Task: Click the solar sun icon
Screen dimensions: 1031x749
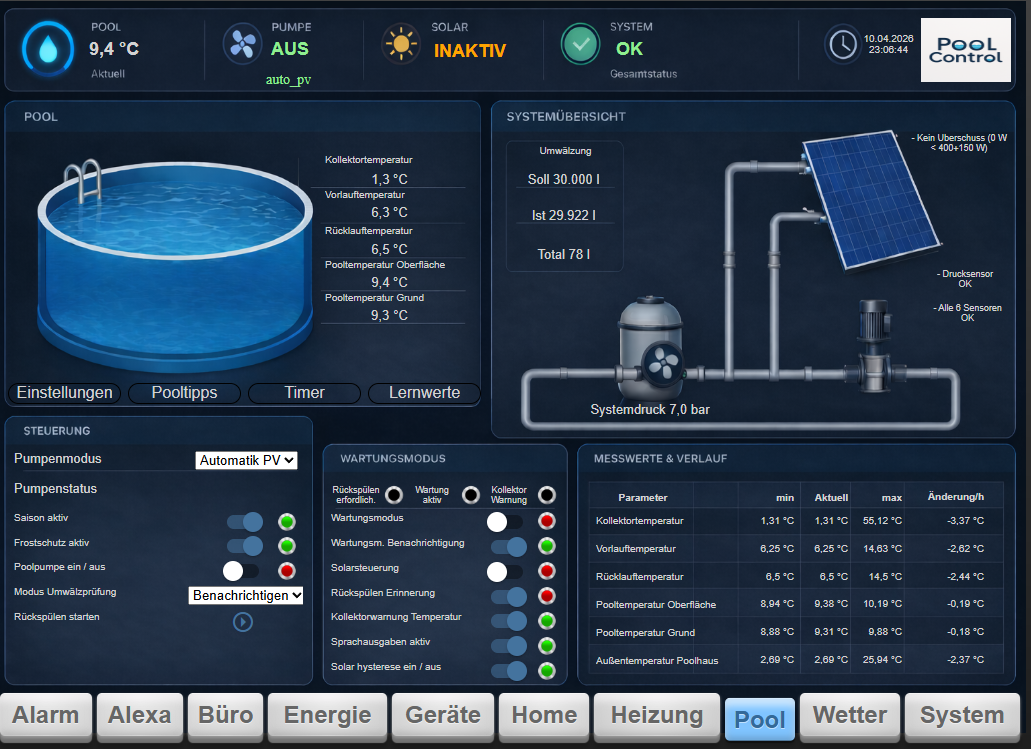Action: pos(401,45)
